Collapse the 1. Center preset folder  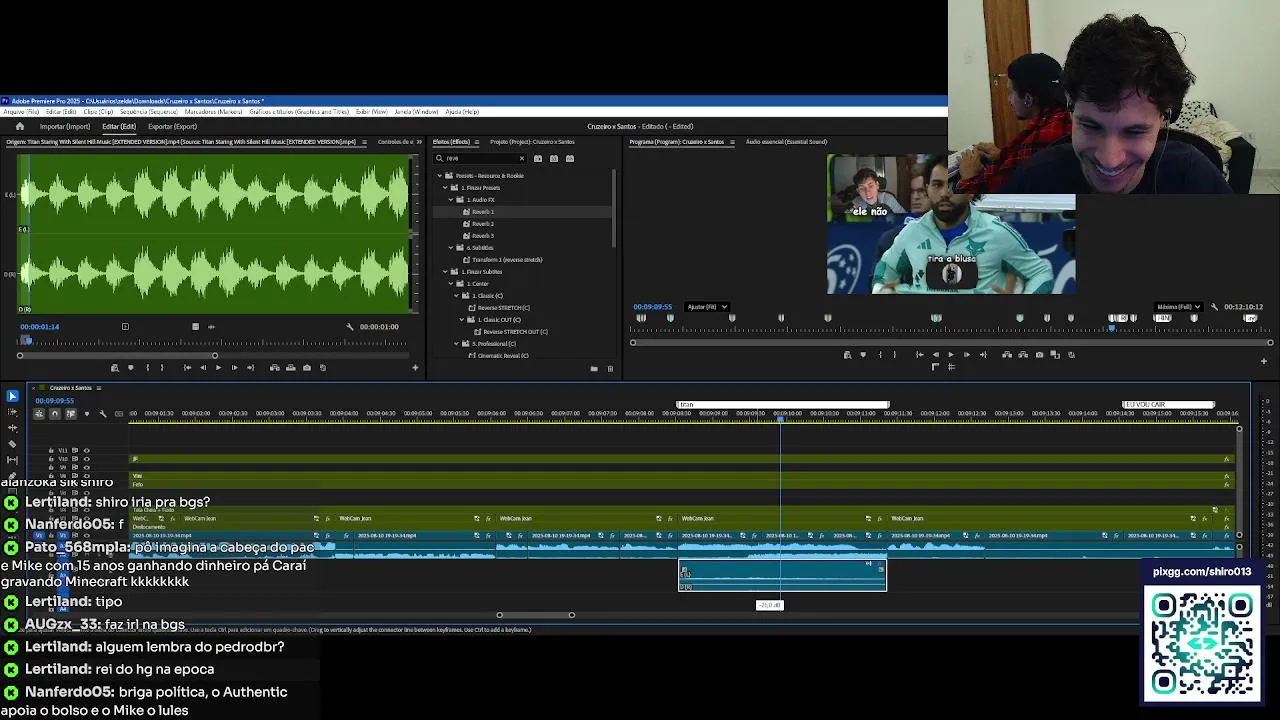point(451,284)
